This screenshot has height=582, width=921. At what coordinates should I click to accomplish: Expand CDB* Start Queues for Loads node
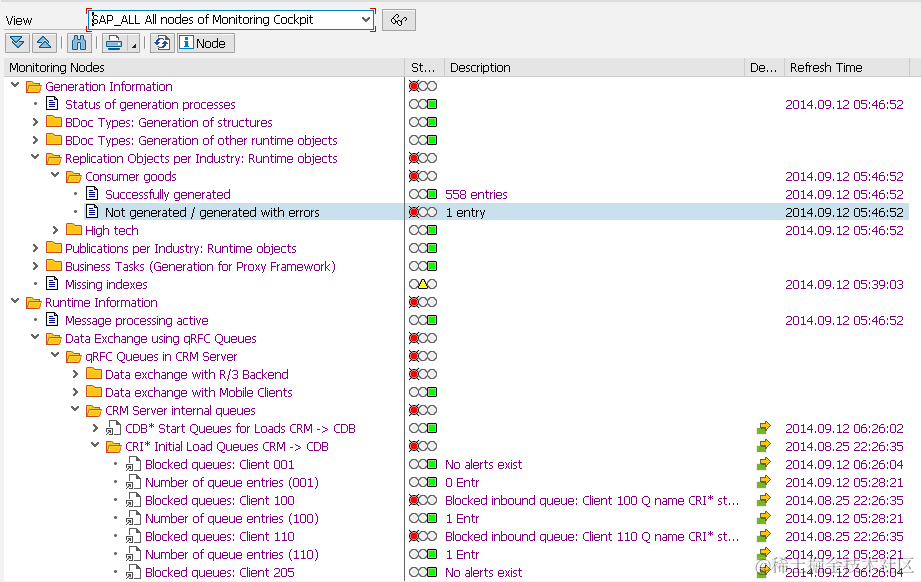pos(95,428)
